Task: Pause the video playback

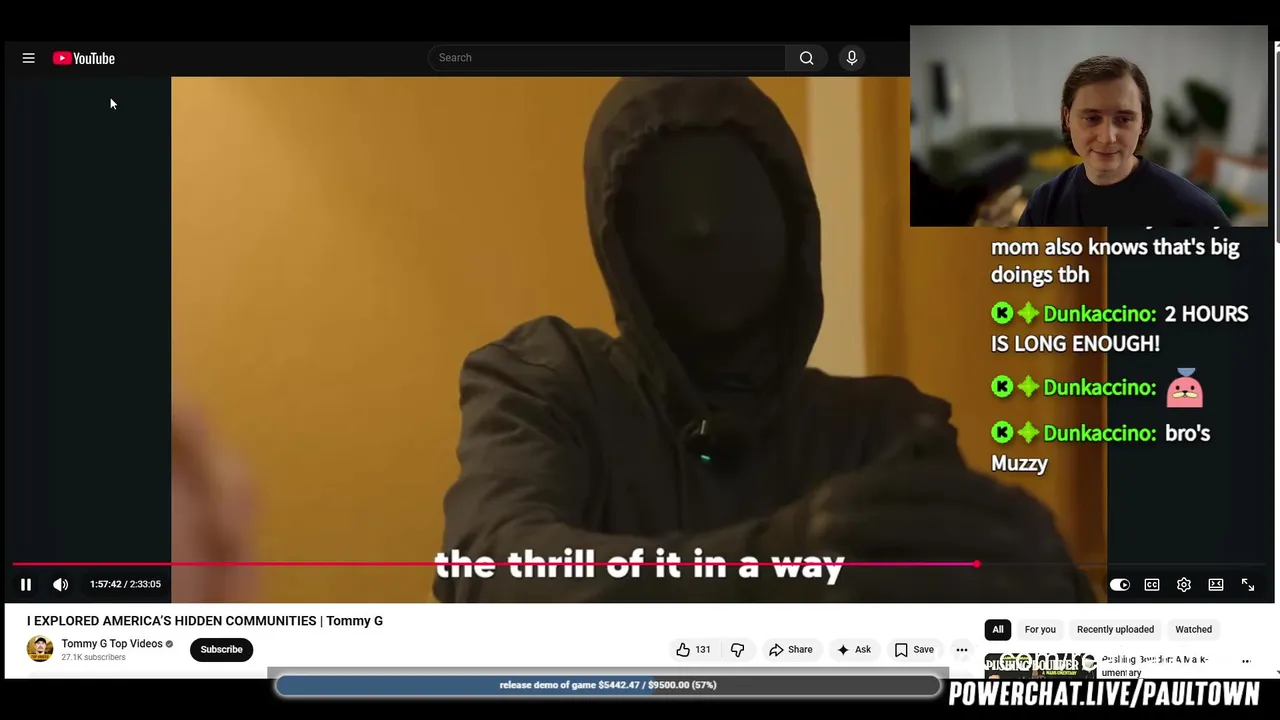Action: point(26,584)
